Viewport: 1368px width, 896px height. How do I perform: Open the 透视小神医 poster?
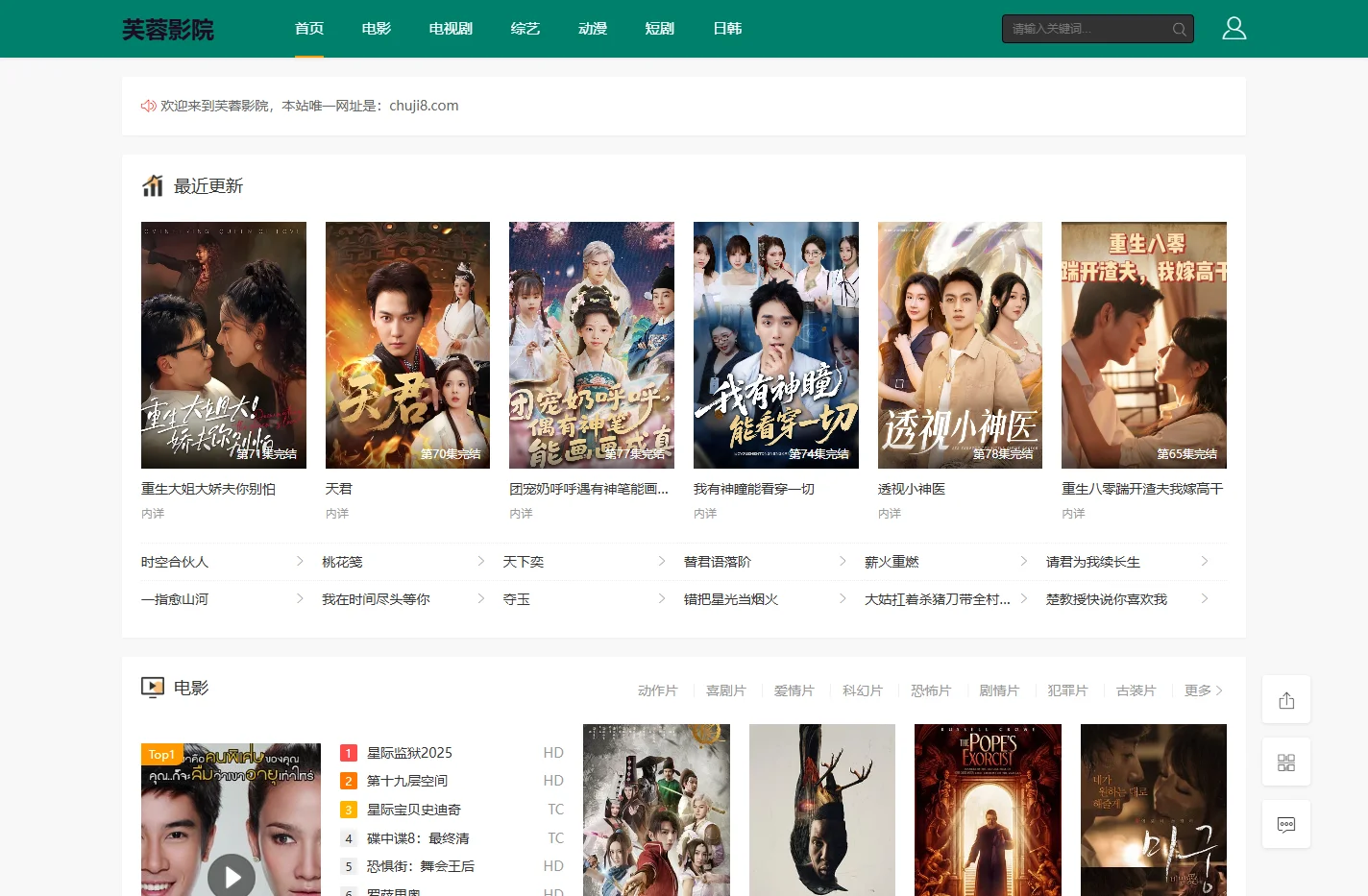coord(960,346)
